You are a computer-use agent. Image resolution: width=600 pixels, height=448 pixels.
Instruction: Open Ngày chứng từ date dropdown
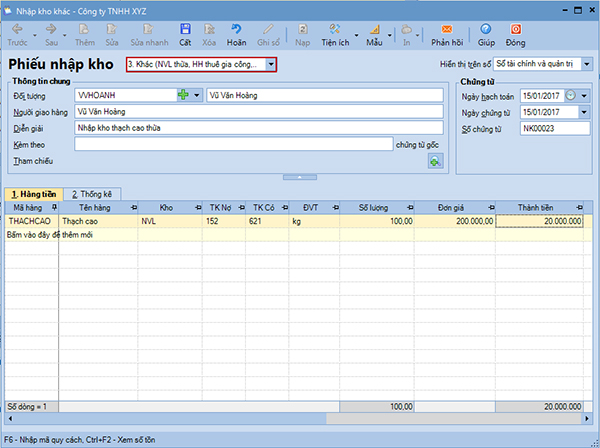coord(584,112)
